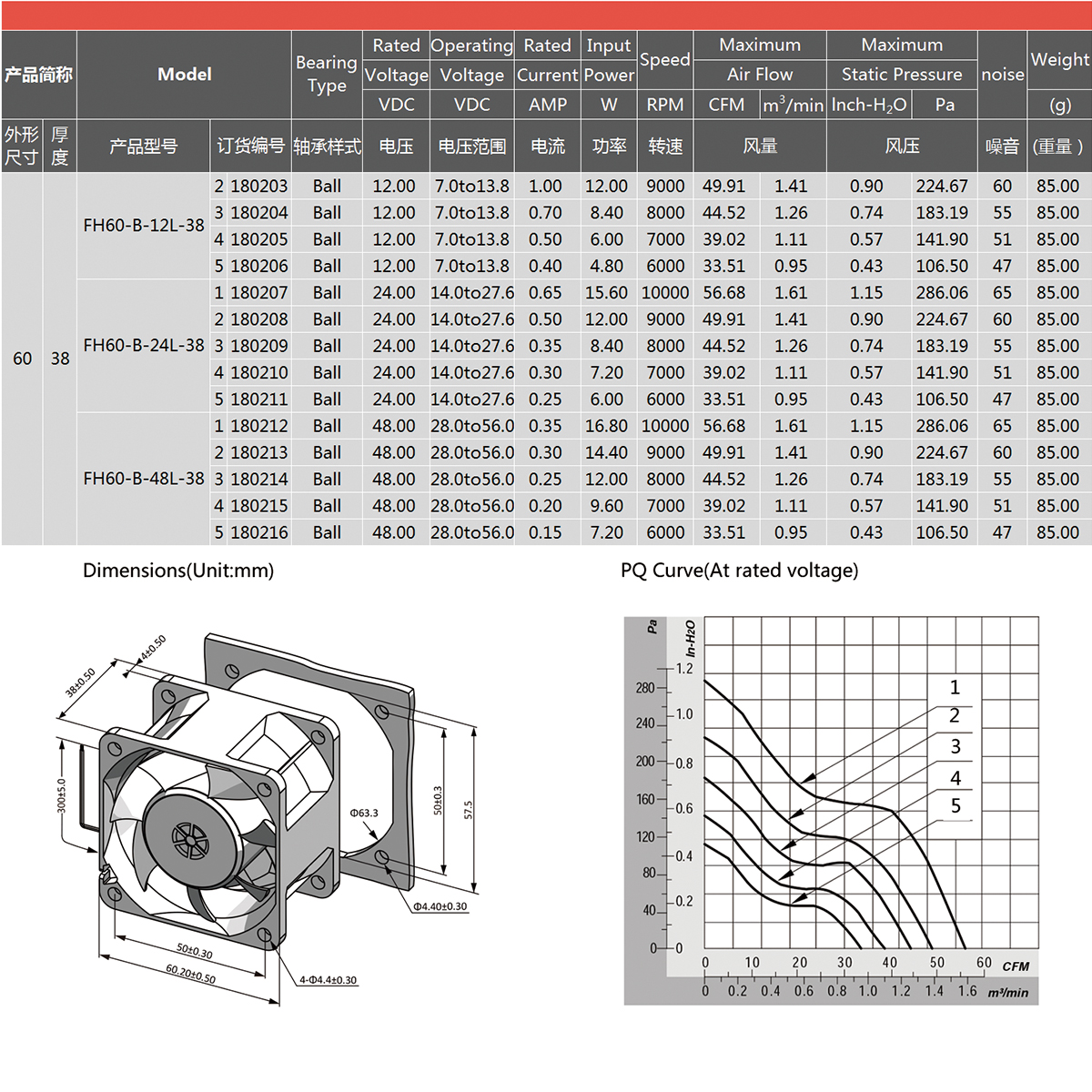1092x1092 pixels.
Task: Select curve label 1 in the PQ chart
Action: point(955,688)
